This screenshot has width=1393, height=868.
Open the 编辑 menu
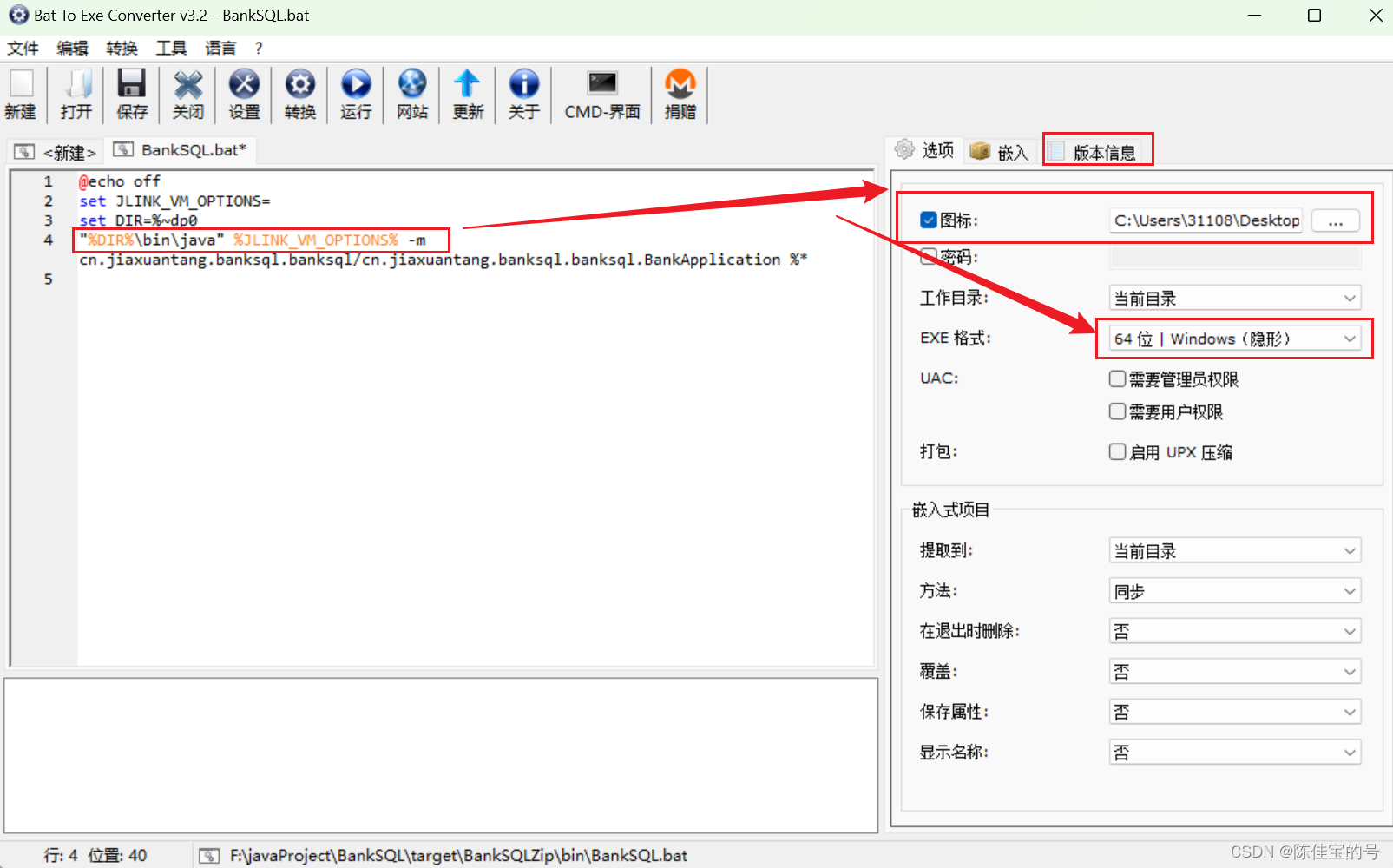click(x=72, y=48)
